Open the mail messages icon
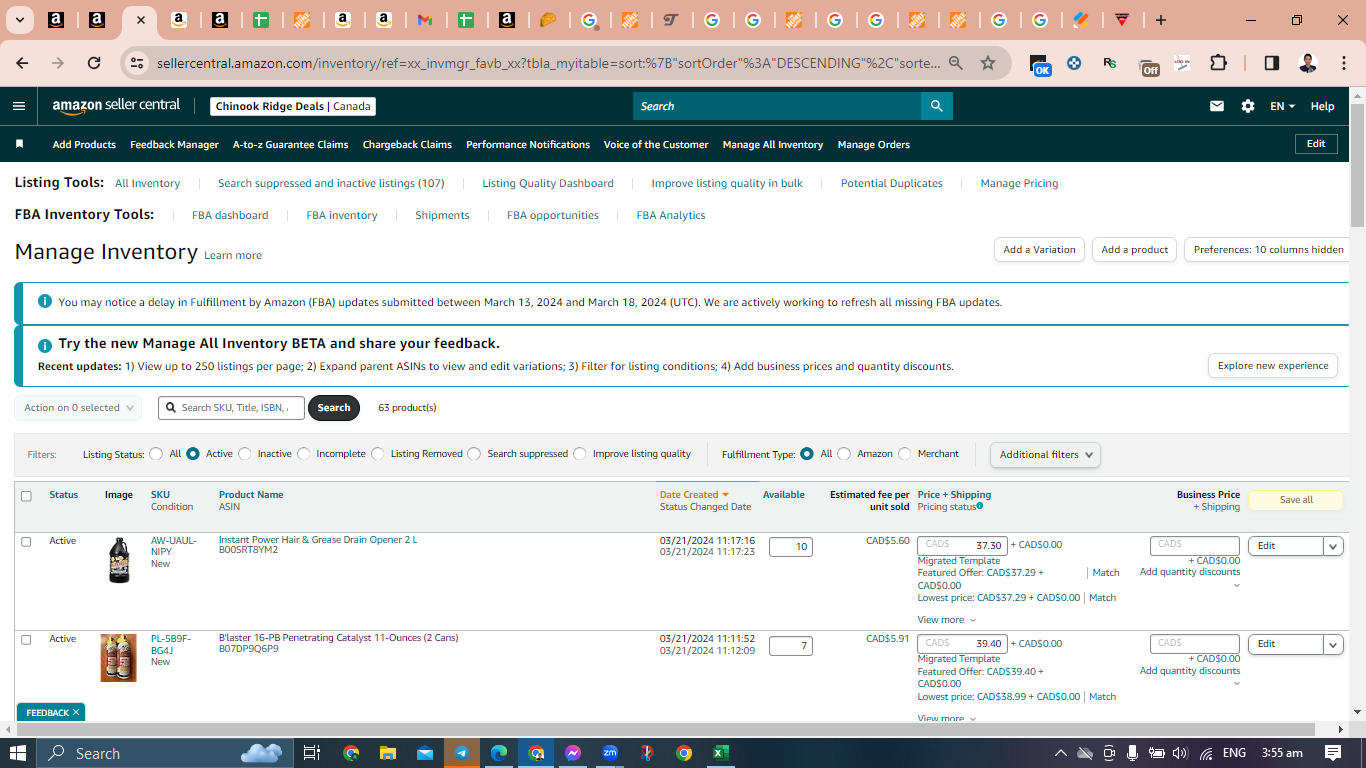 pyautogui.click(x=1217, y=106)
